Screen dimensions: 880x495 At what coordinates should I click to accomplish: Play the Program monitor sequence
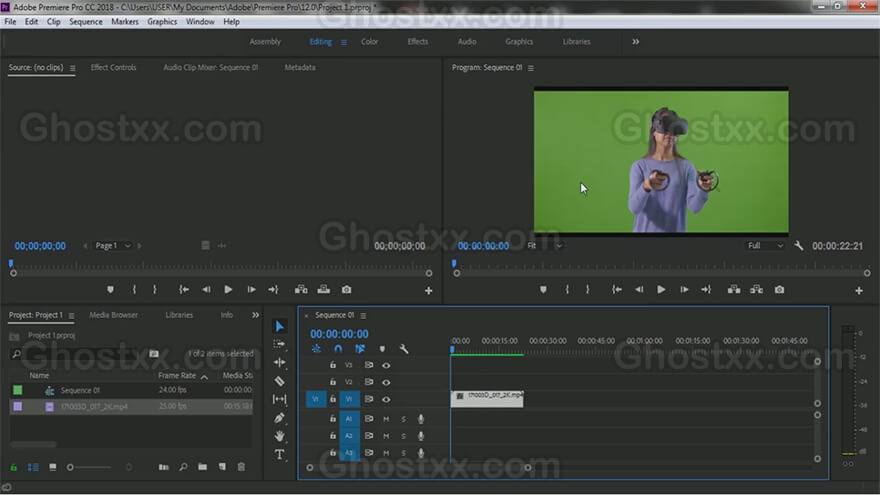(x=661, y=290)
